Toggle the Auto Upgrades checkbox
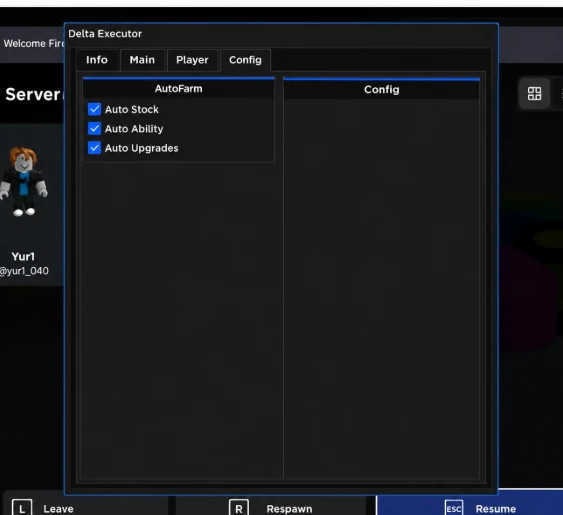 click(94, 148)
